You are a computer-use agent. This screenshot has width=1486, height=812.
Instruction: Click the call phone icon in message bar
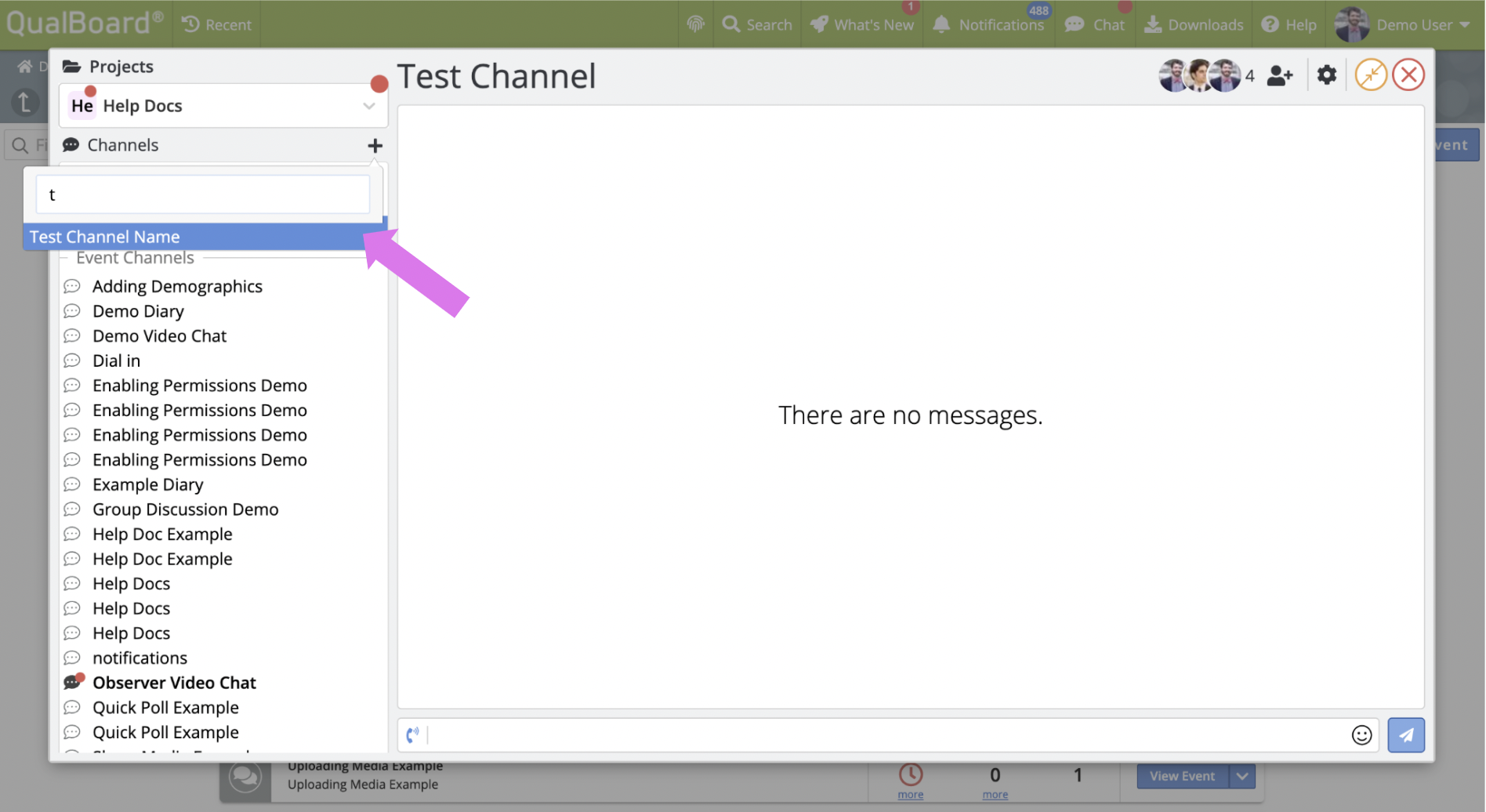click(x=412, y=735)
